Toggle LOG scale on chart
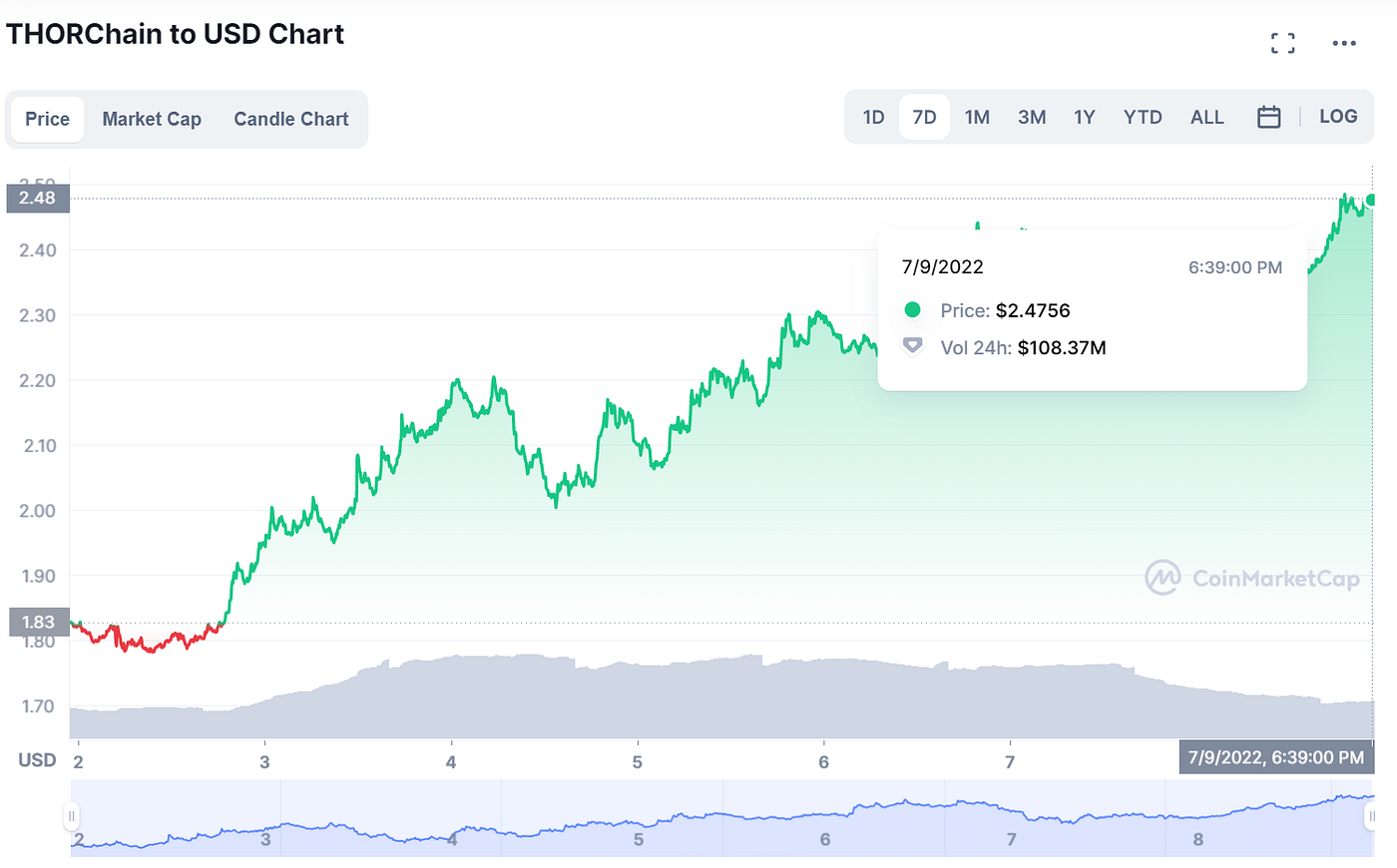 1338,116
